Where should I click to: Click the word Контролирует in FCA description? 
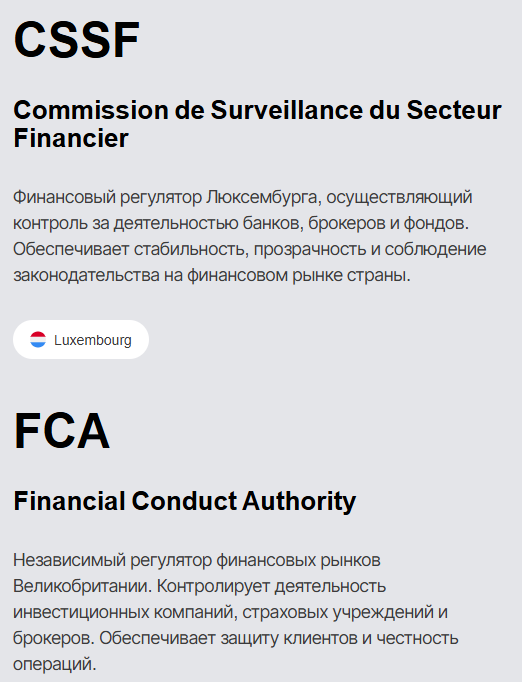click(213, 586)
